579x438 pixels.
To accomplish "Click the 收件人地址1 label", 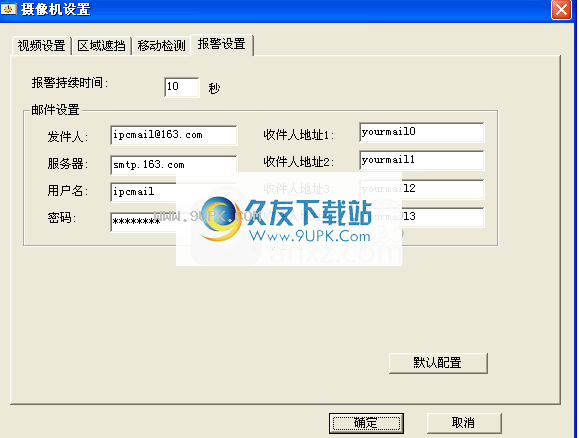I will [x=298, y=135].
